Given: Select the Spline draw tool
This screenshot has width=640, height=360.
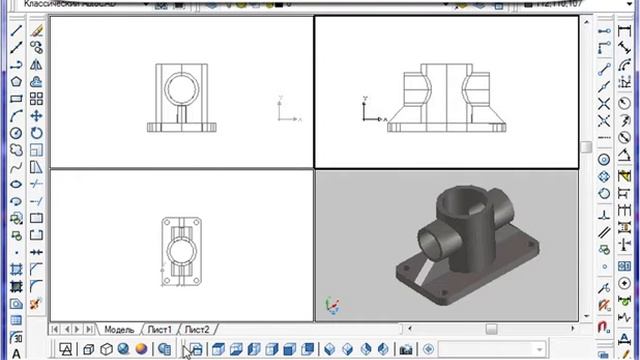Looking at the screenshot, I should point(16,167).
